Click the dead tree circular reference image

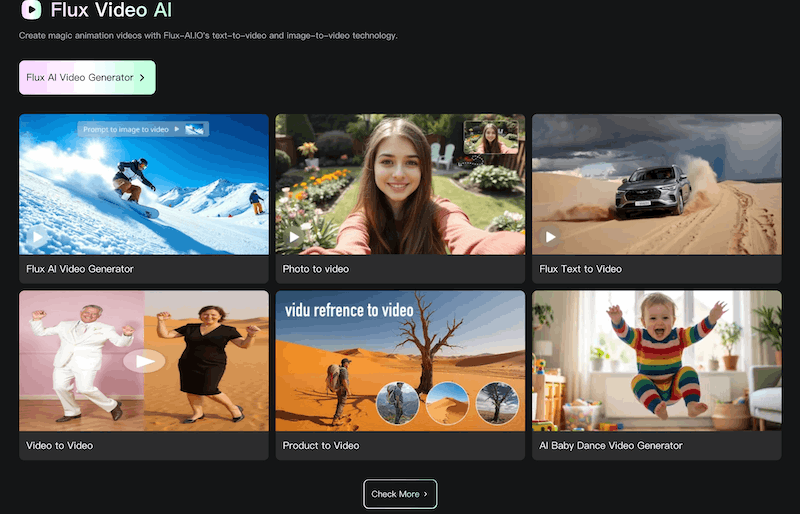[497, 403]
